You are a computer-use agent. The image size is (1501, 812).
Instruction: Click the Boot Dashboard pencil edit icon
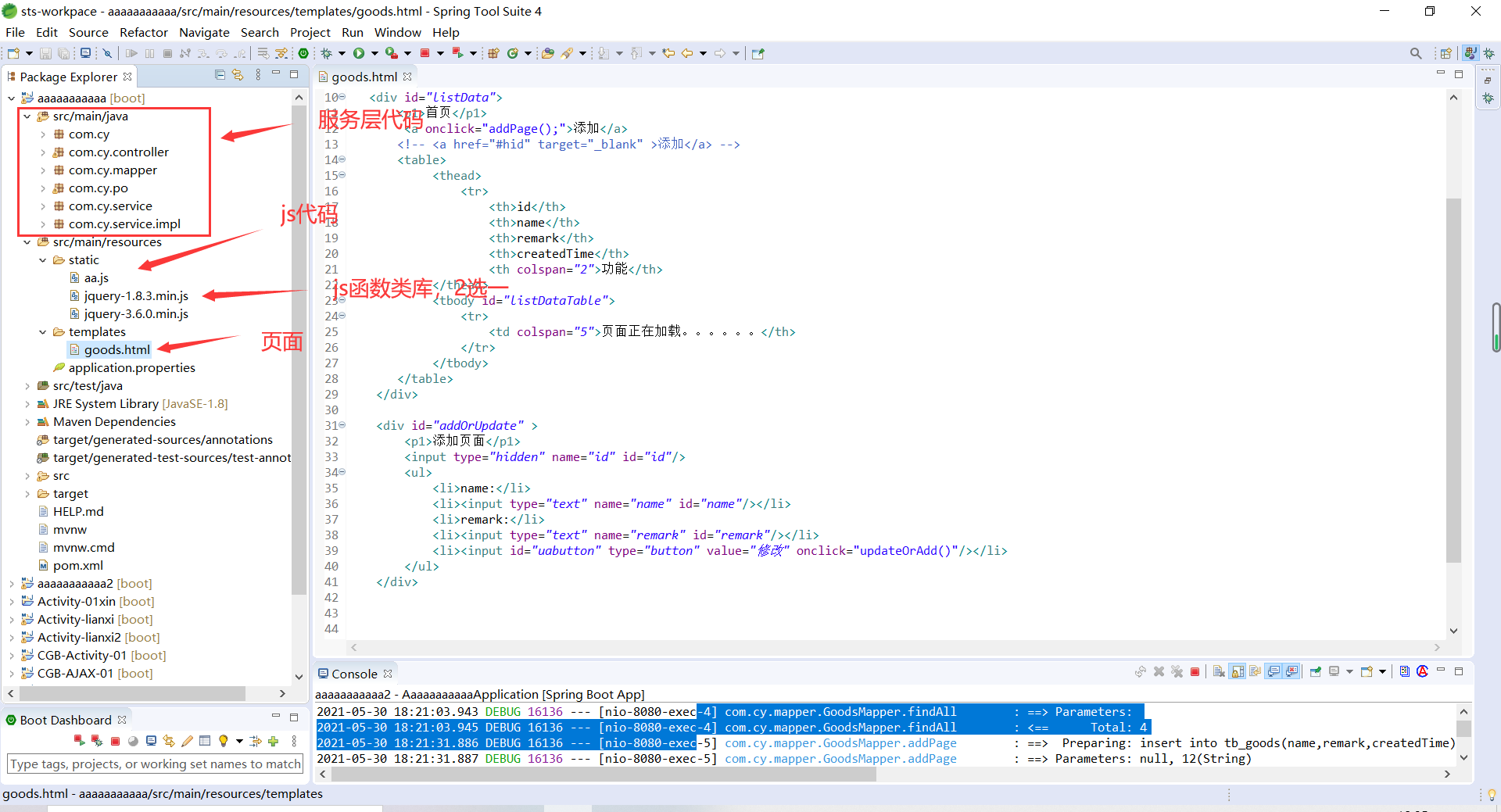point(187,741)
